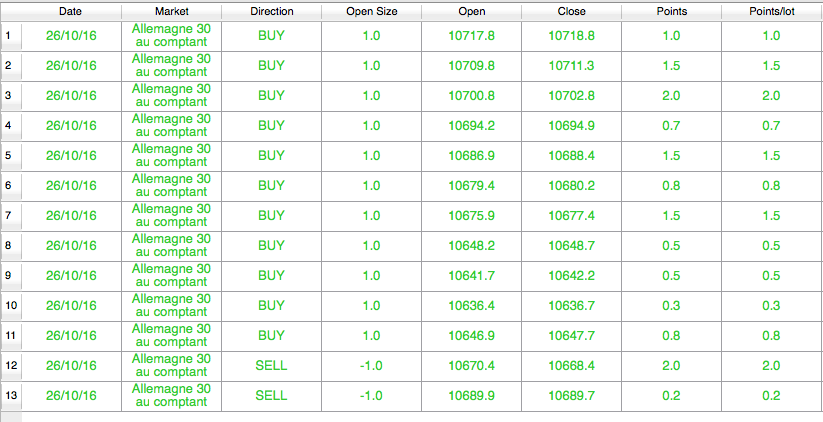The height and width of the screenshot is (422, 823).
Task: Select the open price 10648.2 cell
Action: coord(471,246)
